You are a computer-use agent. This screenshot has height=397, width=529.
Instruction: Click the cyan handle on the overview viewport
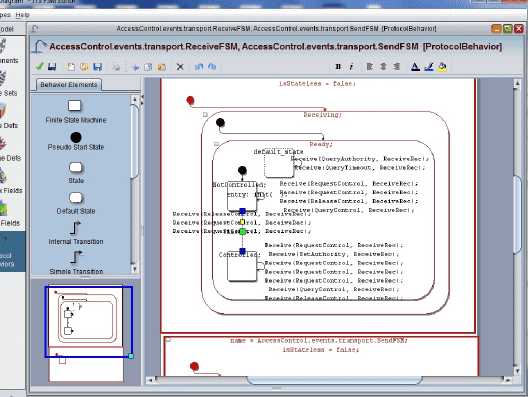point(131,356)
